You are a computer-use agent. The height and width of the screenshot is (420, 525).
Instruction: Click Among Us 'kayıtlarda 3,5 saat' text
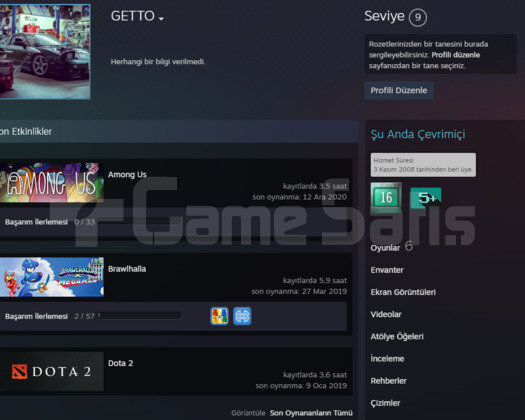tap(315, 186)
